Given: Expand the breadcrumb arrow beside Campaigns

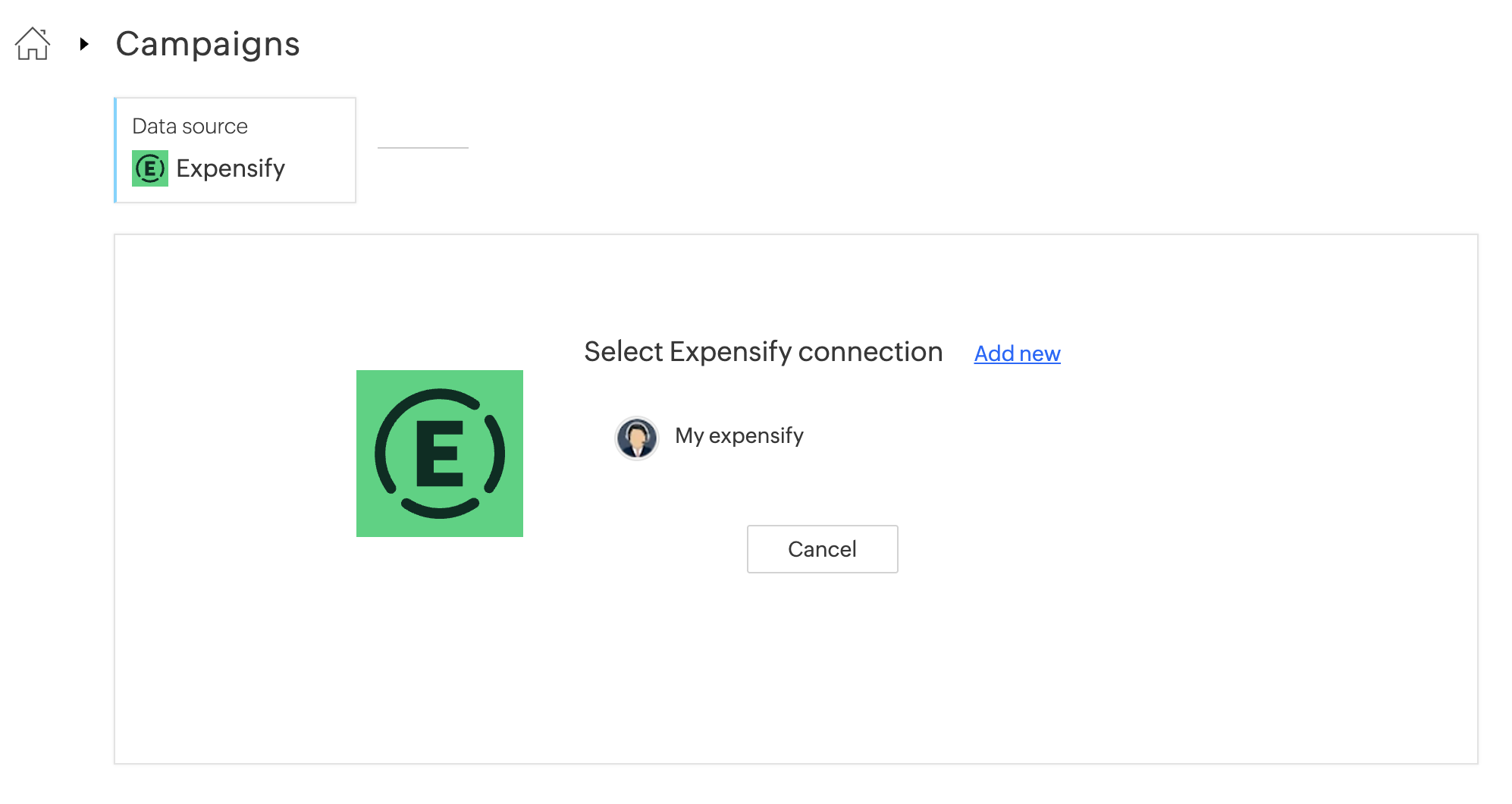Looking at the screenshot, I should coord(84,44).
